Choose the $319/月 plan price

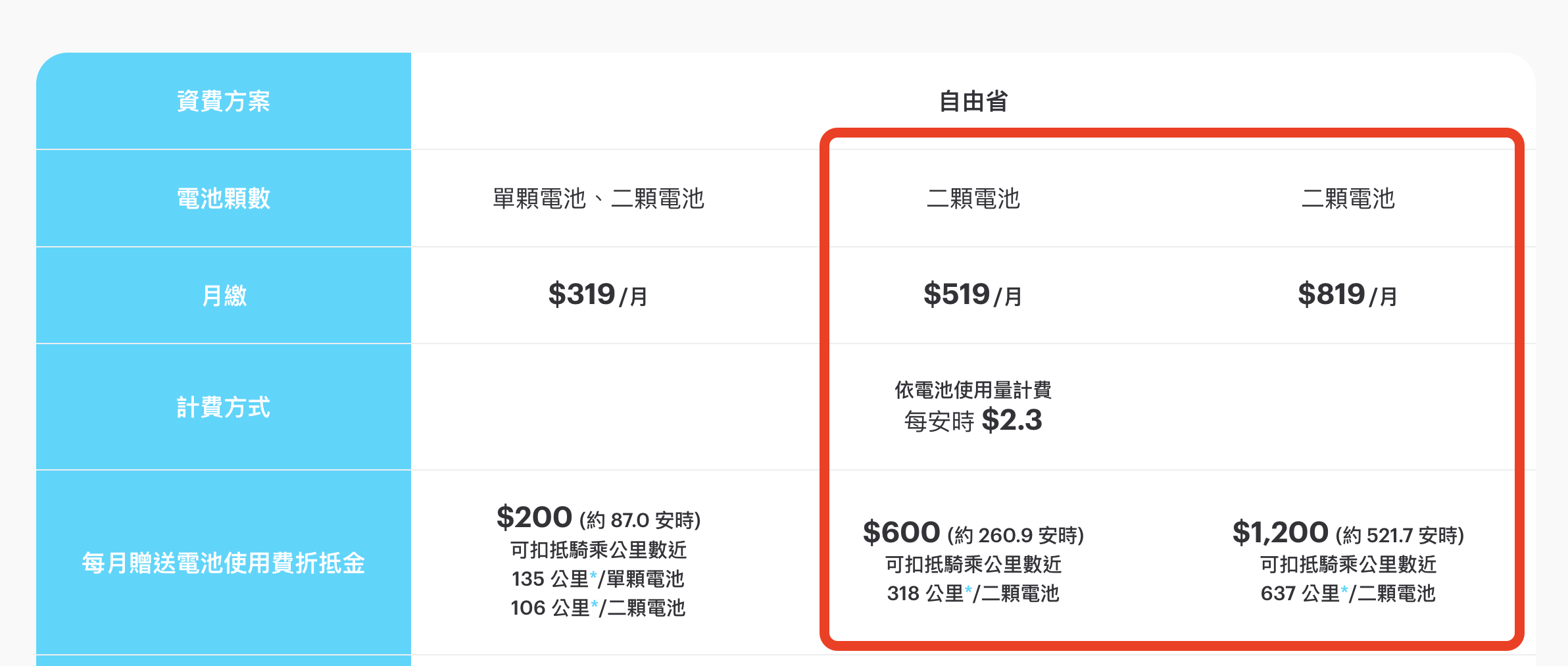598,295
